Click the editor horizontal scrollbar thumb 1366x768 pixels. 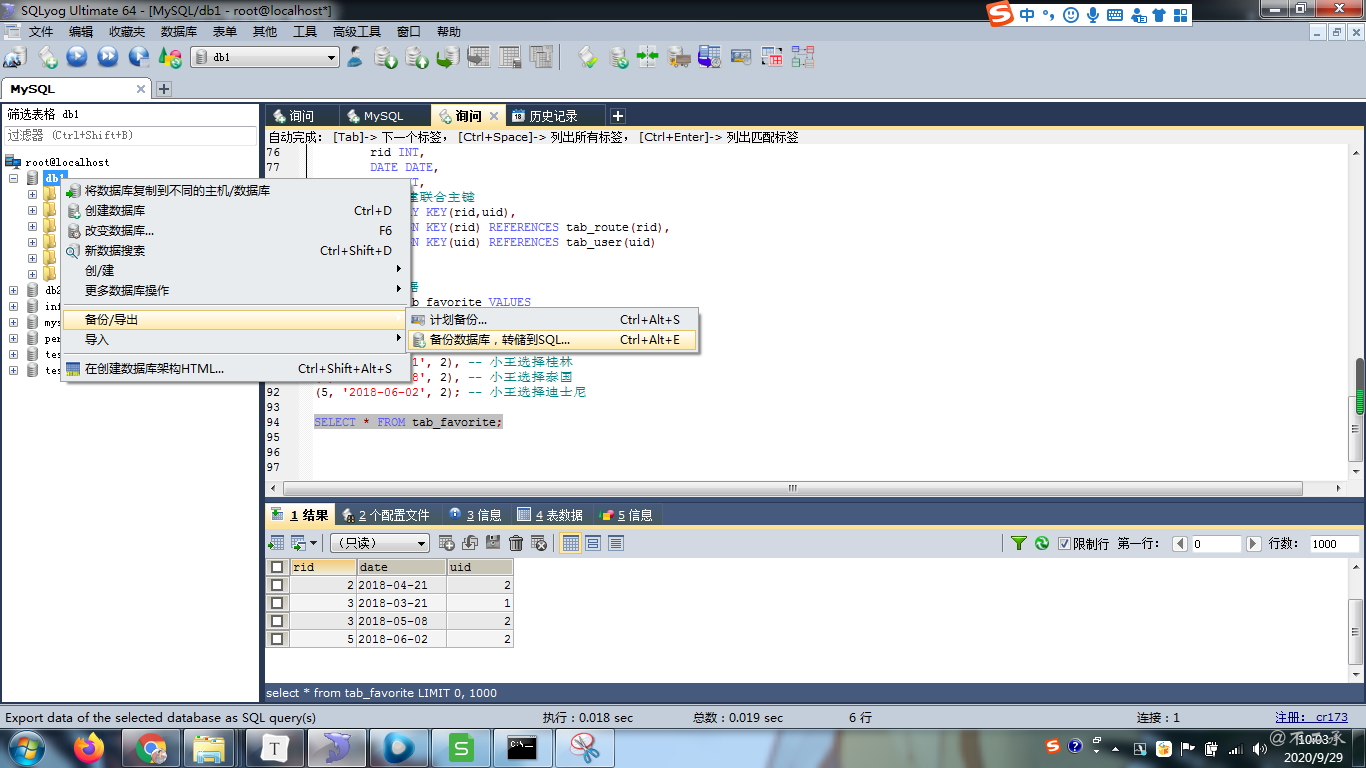pyautogui.click(x=793, y=489)
